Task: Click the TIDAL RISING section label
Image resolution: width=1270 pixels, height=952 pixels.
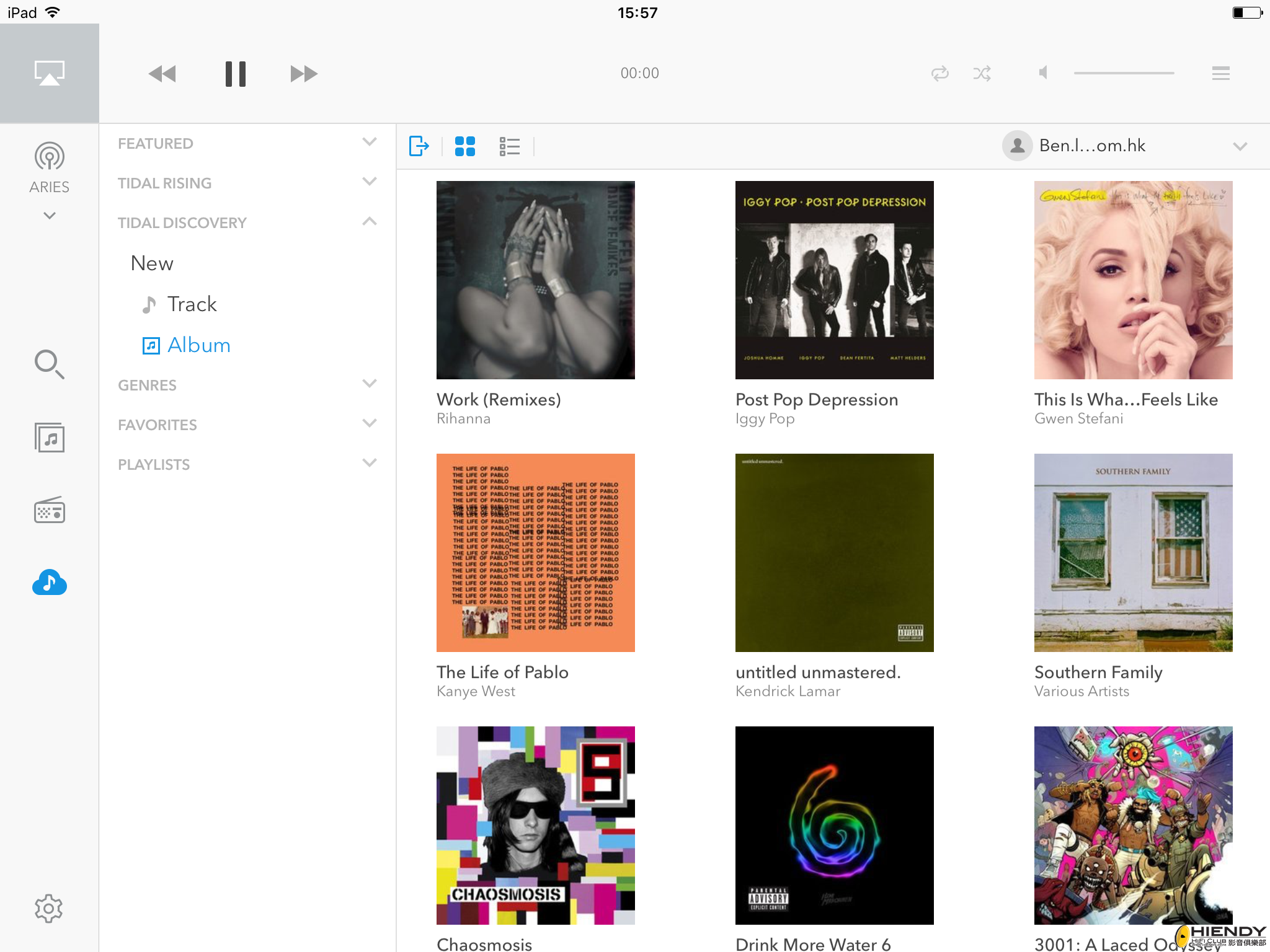Action: click(165, 183)
